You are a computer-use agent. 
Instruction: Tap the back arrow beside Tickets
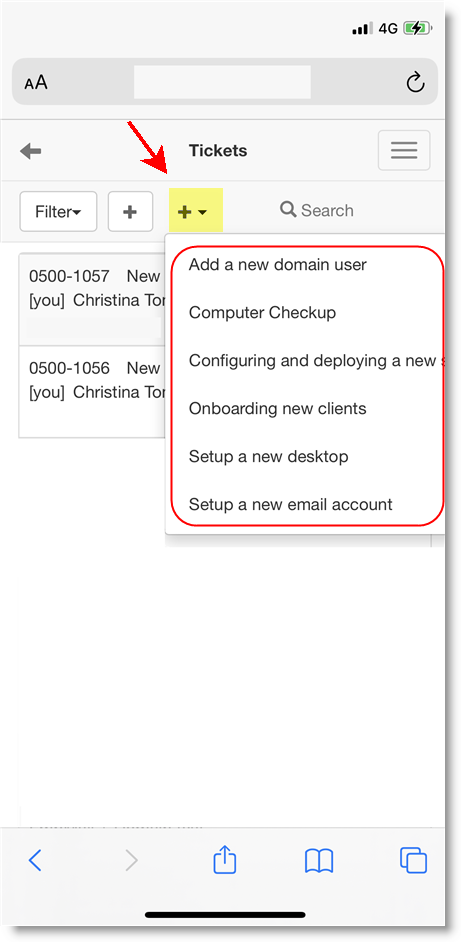[x=31, y=151]
